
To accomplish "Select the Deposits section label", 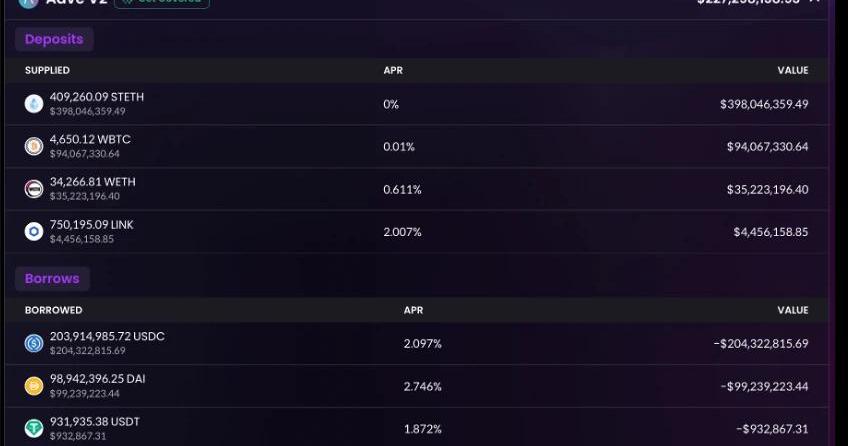I will (54, 39).
